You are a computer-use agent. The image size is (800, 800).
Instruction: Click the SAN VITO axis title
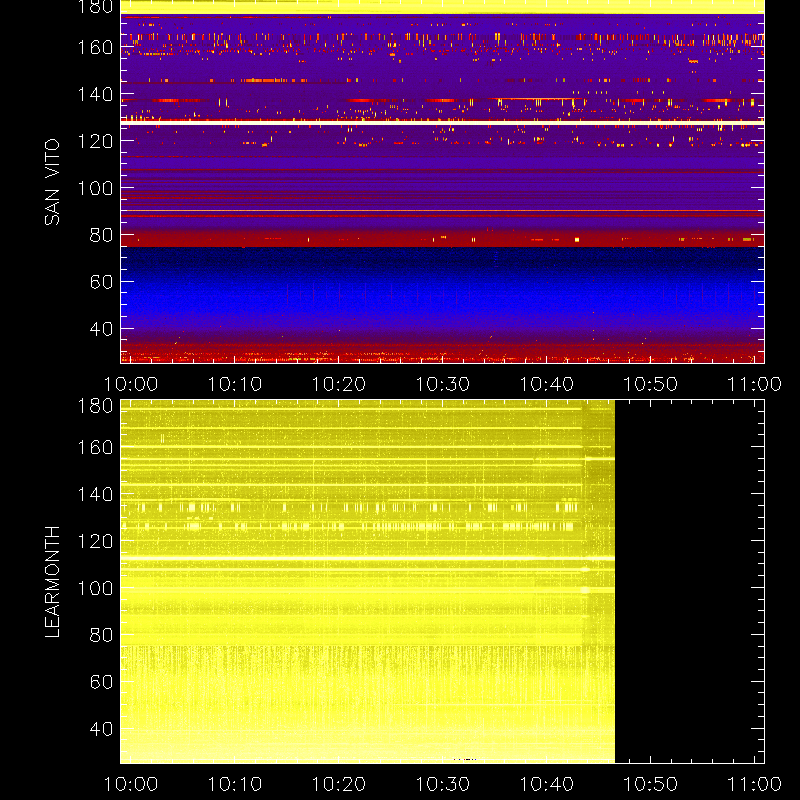pyautogui.click(x=52, y=182)
